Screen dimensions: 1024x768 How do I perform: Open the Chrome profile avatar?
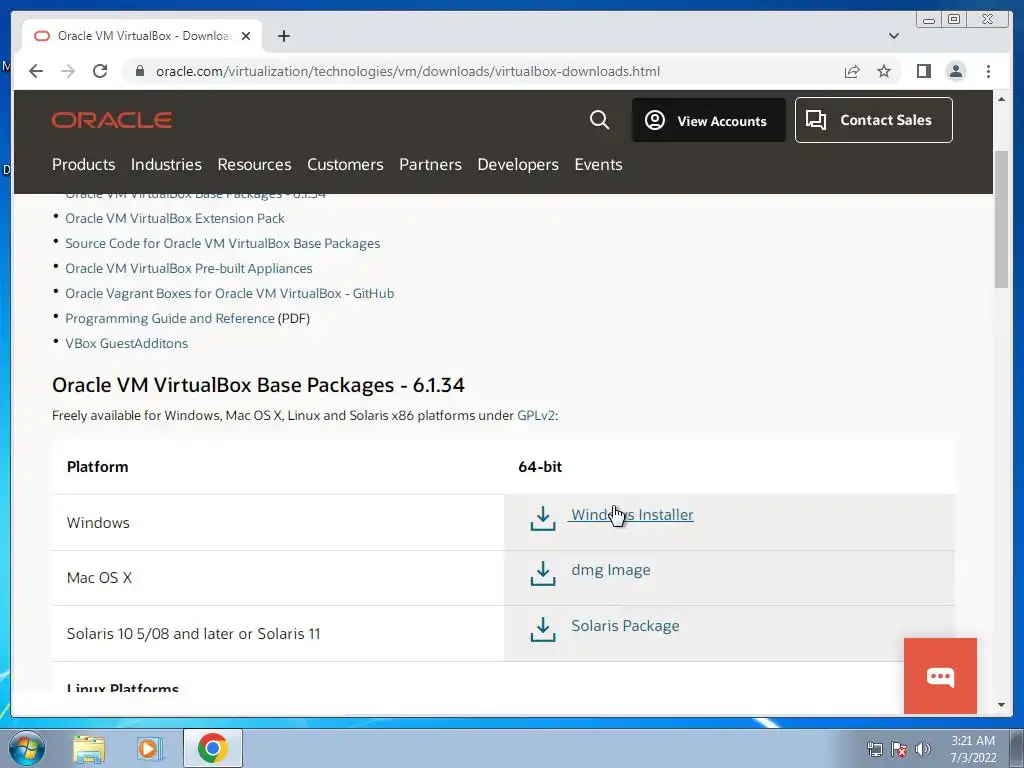(955, 71)
